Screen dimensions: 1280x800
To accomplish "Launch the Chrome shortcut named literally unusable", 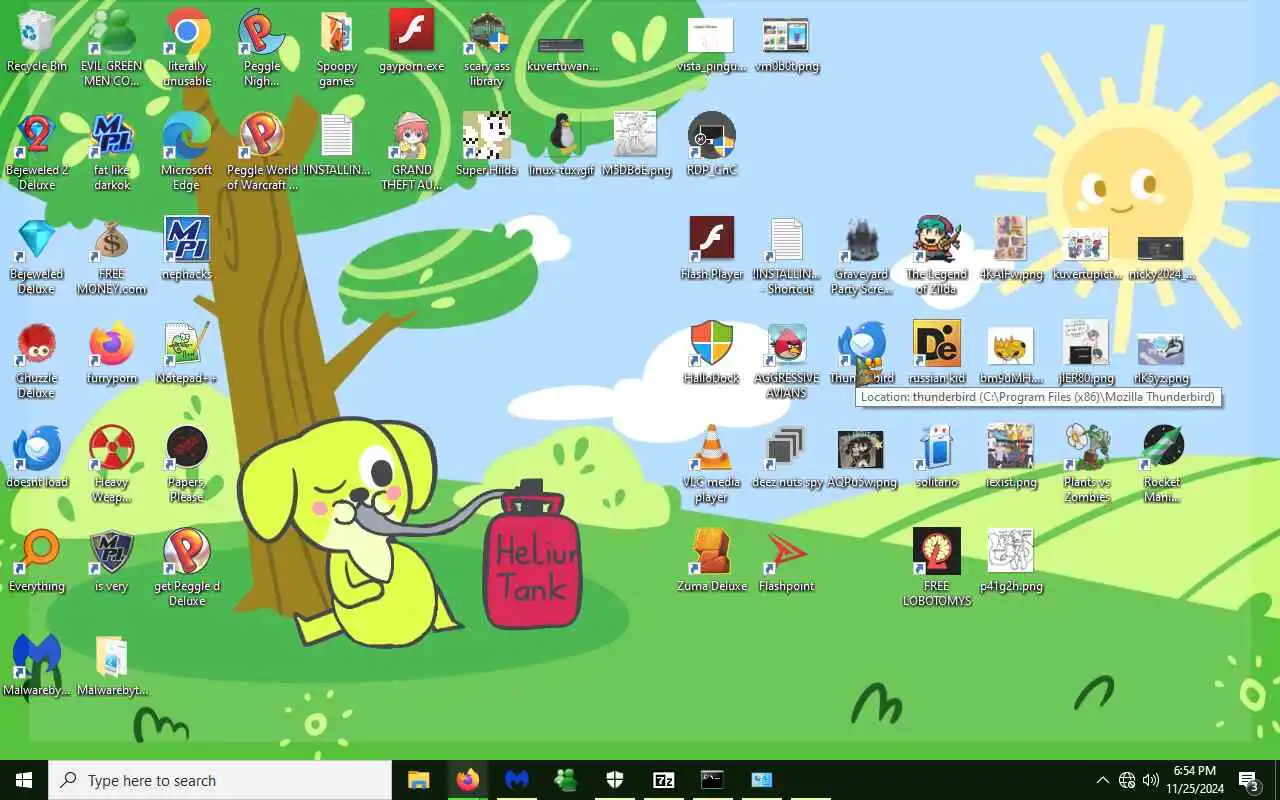I will click(187, 49).
